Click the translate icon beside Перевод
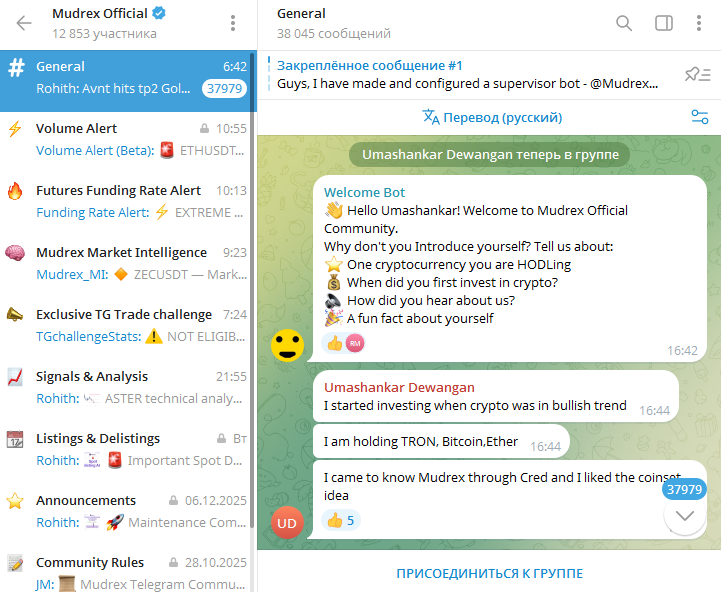The image size is (721, 592). pyautogui.click(x=431, y=117)
